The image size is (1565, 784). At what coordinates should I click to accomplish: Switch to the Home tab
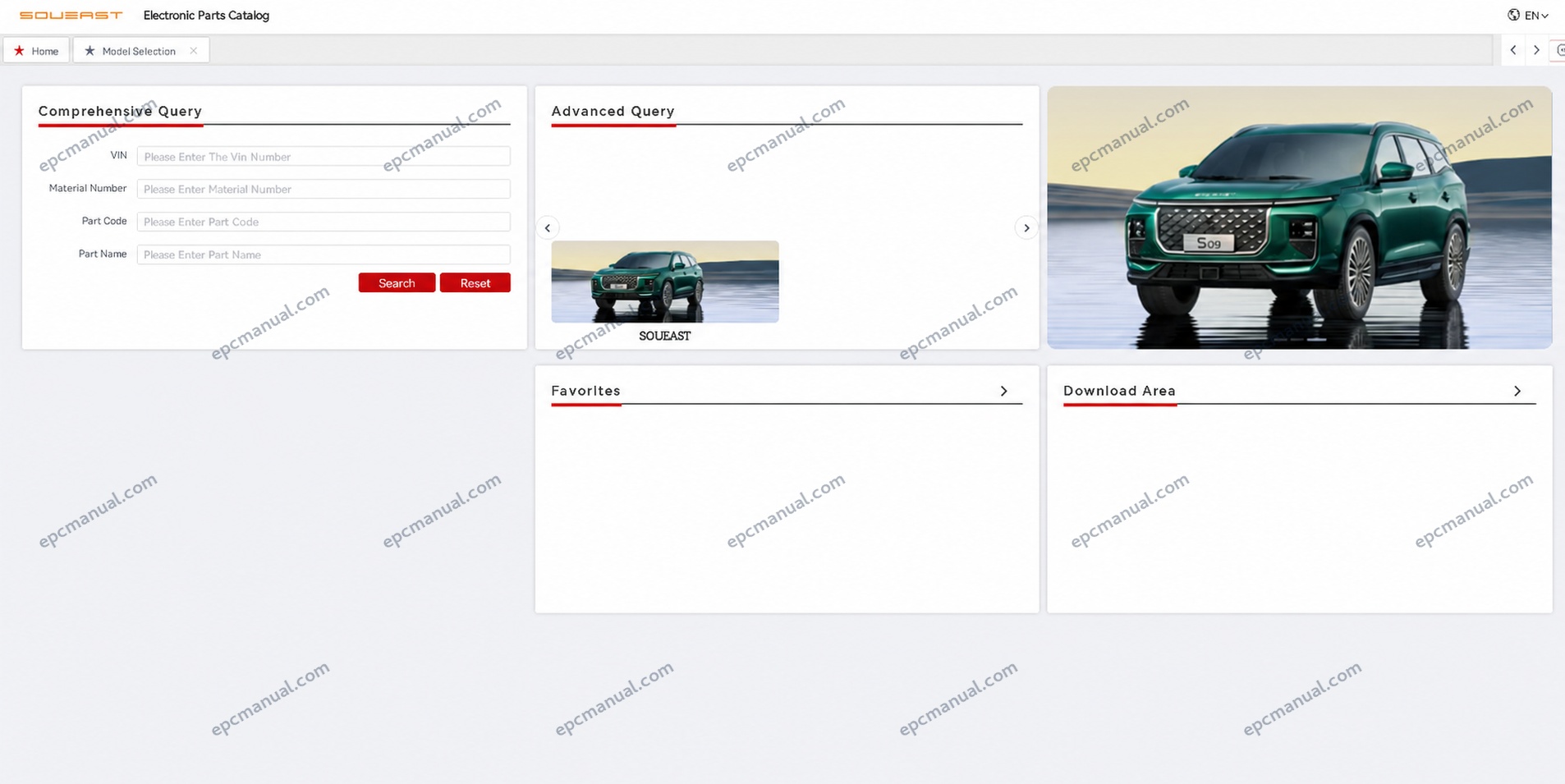point(36,51)
